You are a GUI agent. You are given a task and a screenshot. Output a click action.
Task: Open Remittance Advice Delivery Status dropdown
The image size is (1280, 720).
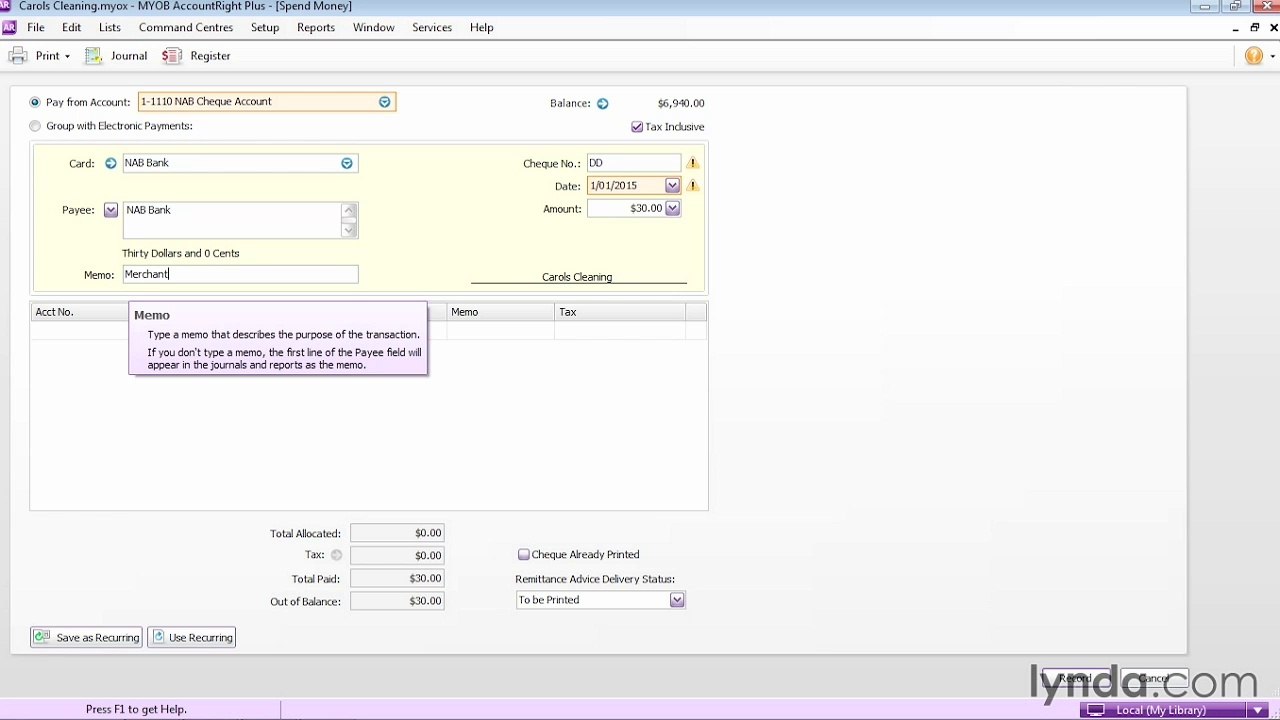[x=677, y=600]
